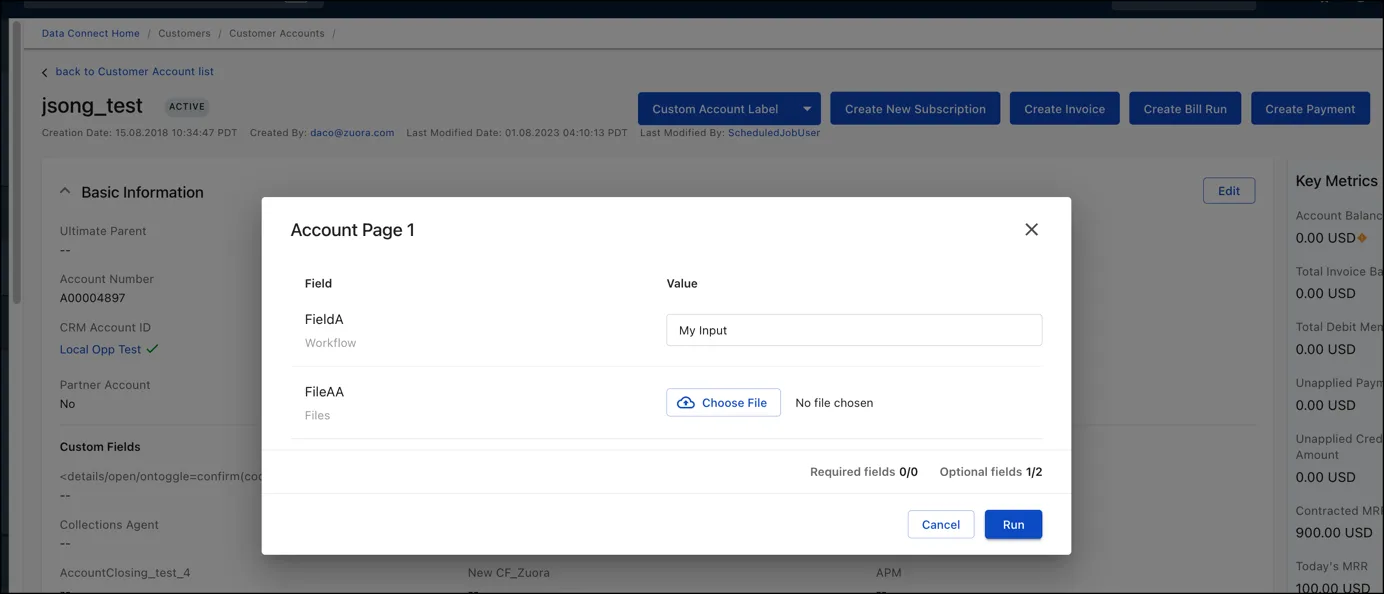The width and height of the screenshot is (1384, 594).
Task: Cancel the Account Page 1 dialog
Action: pos(941,525)
